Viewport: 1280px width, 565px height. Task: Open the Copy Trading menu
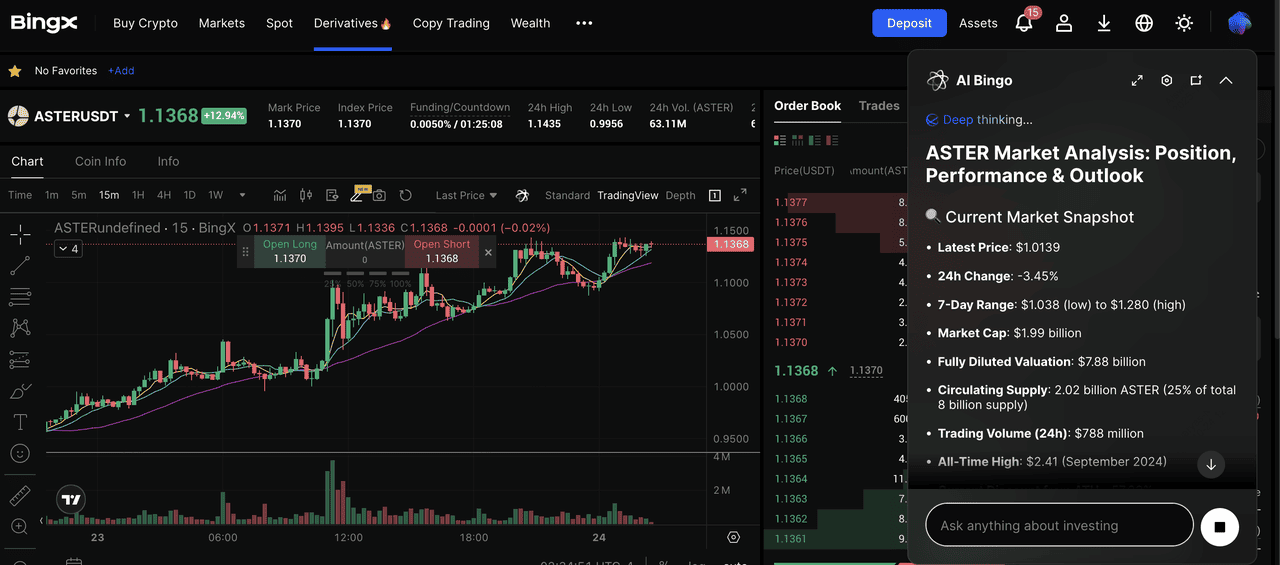[x=451, y=23]
